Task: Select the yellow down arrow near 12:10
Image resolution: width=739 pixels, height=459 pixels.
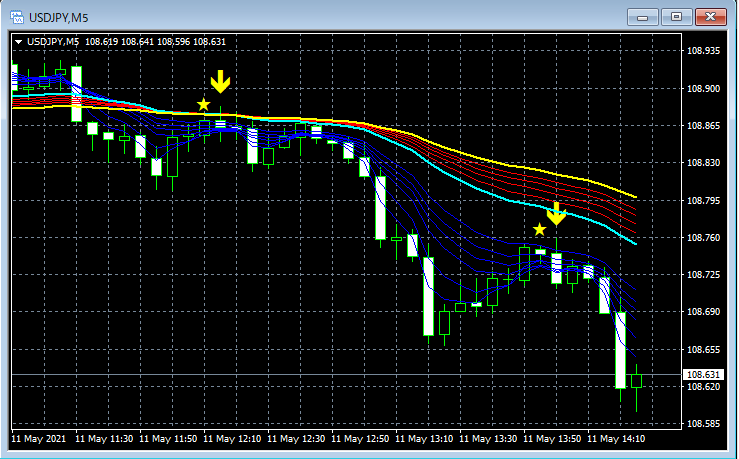Action: [x=220, y=82]
